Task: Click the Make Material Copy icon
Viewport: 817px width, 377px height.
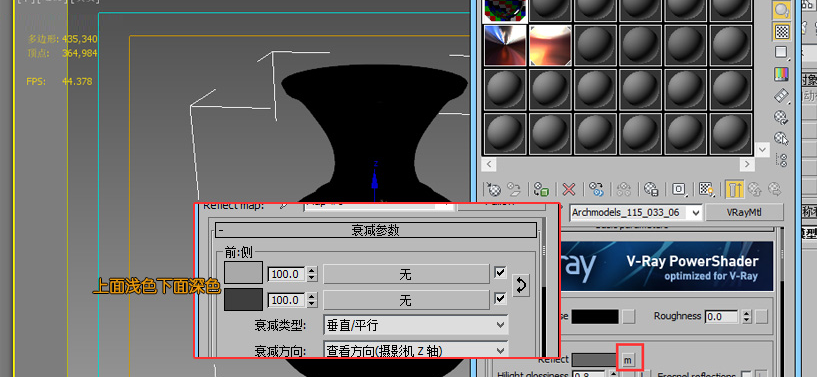Action: (x=597, y=189)
